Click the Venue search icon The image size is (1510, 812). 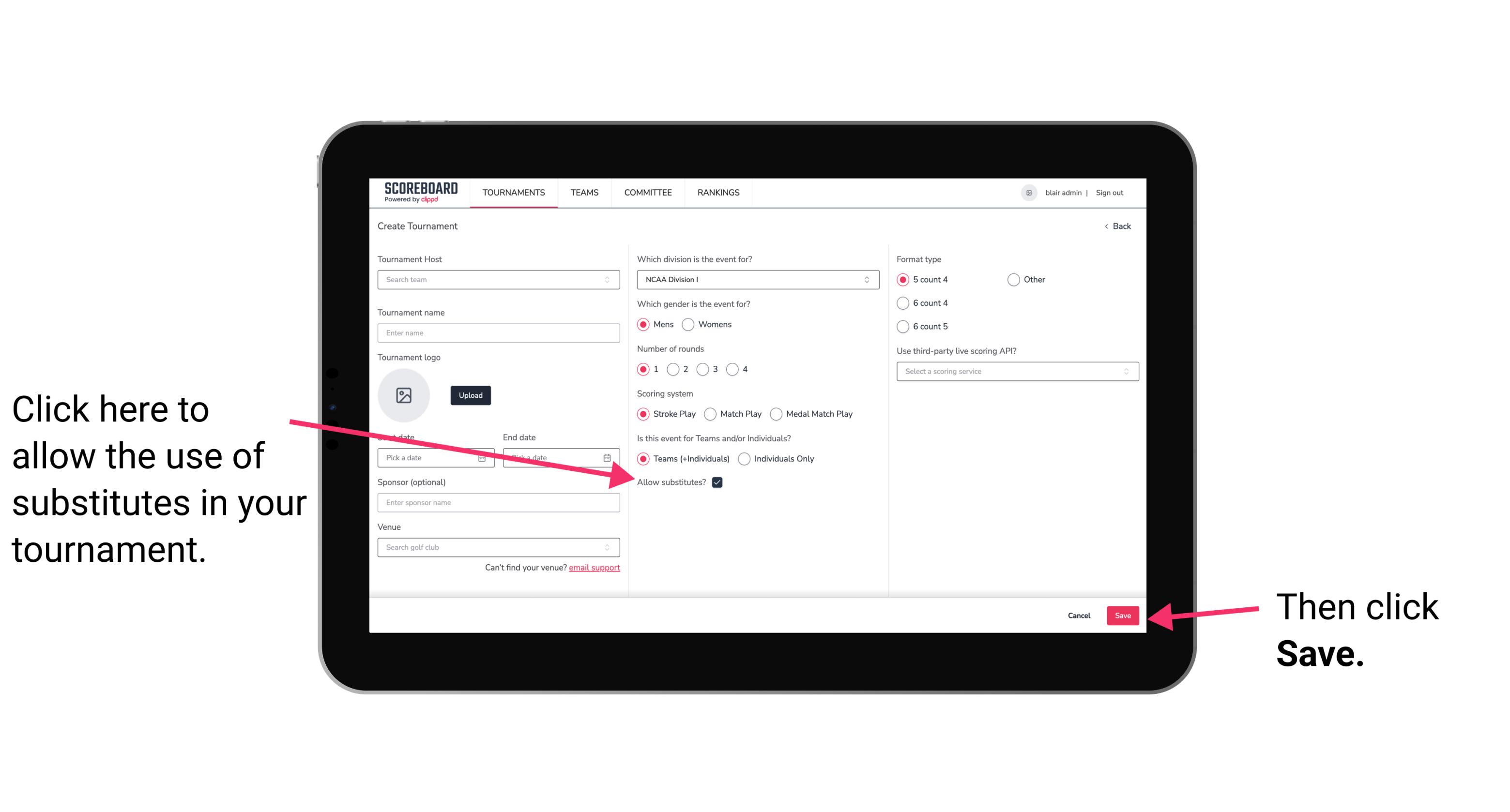click(x=611, y=548)
